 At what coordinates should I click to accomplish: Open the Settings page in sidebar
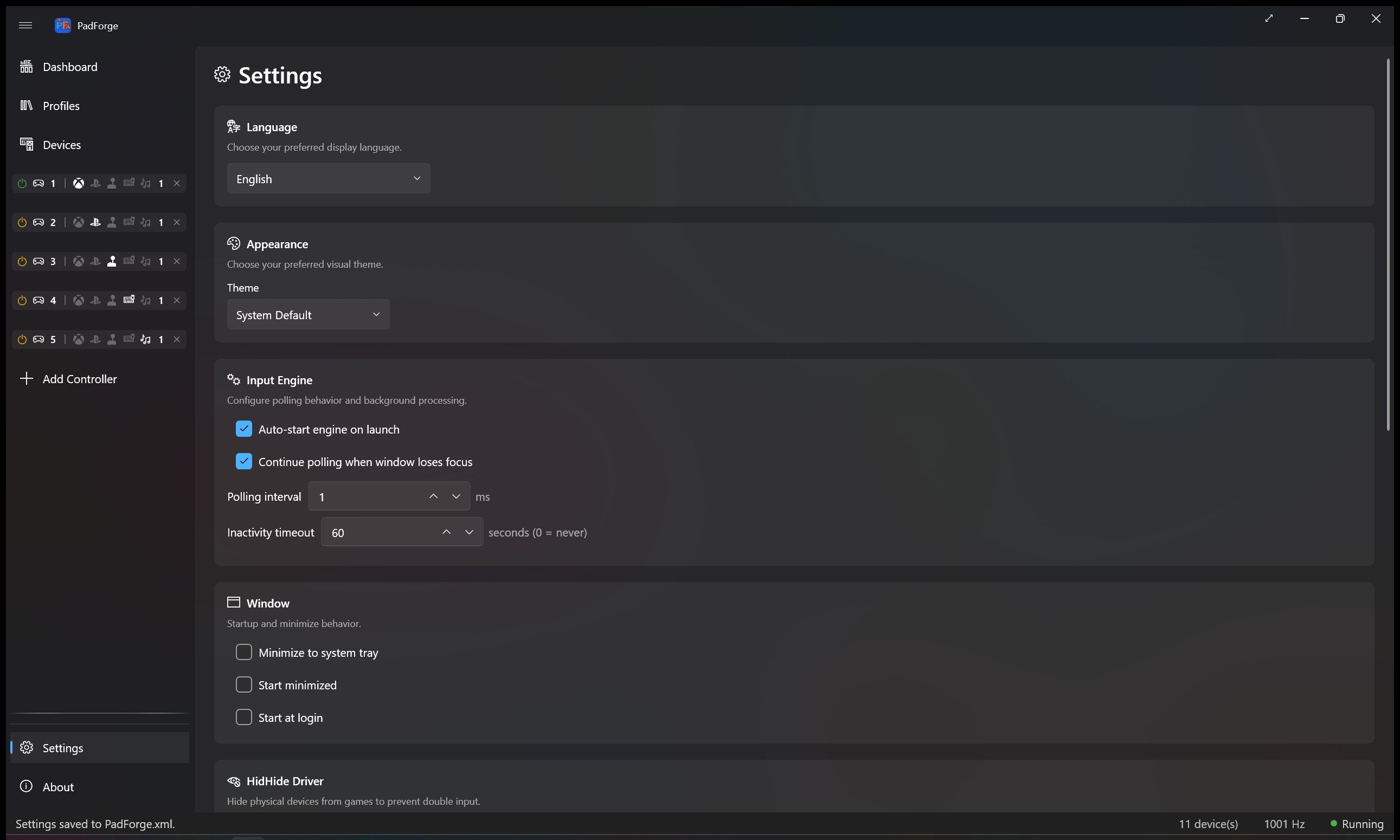click(x=100, y=748)
